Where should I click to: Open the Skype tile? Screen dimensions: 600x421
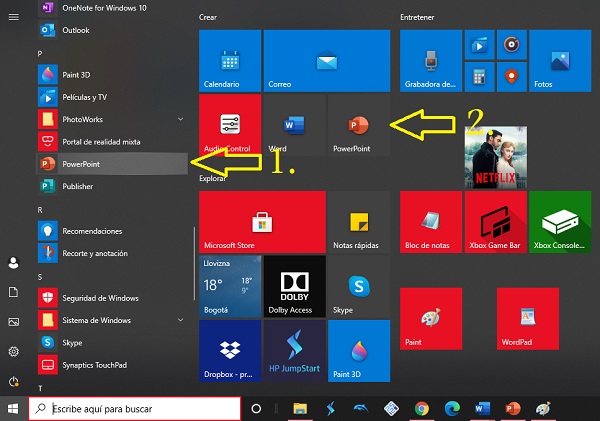point(359,286)
